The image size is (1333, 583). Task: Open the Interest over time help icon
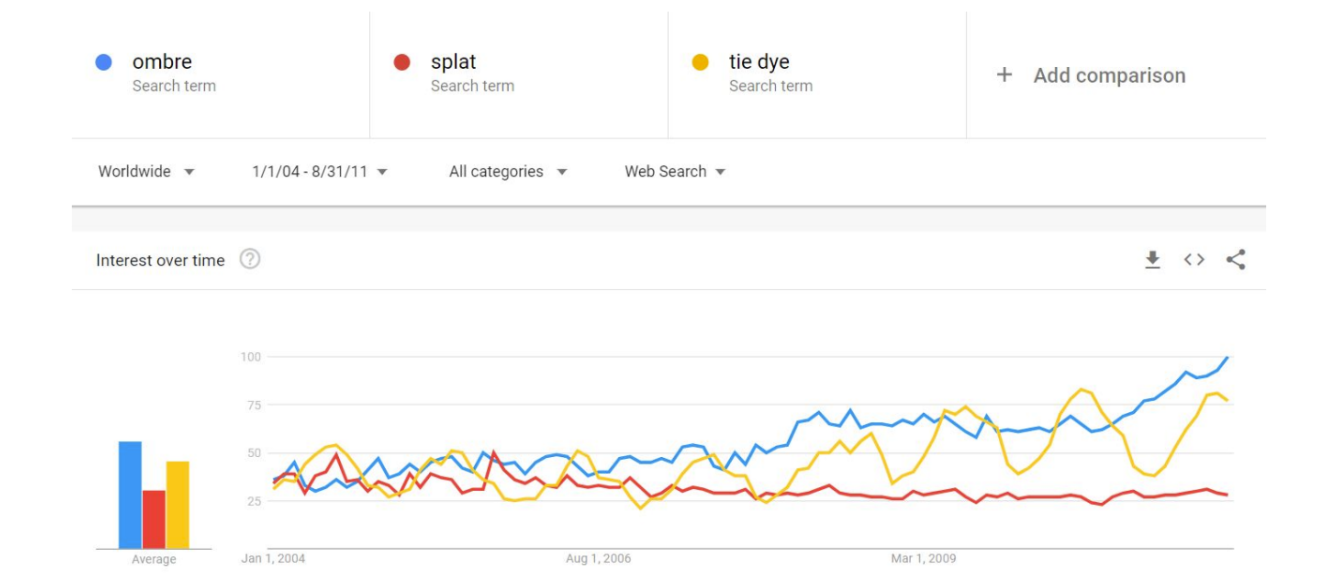250,260
